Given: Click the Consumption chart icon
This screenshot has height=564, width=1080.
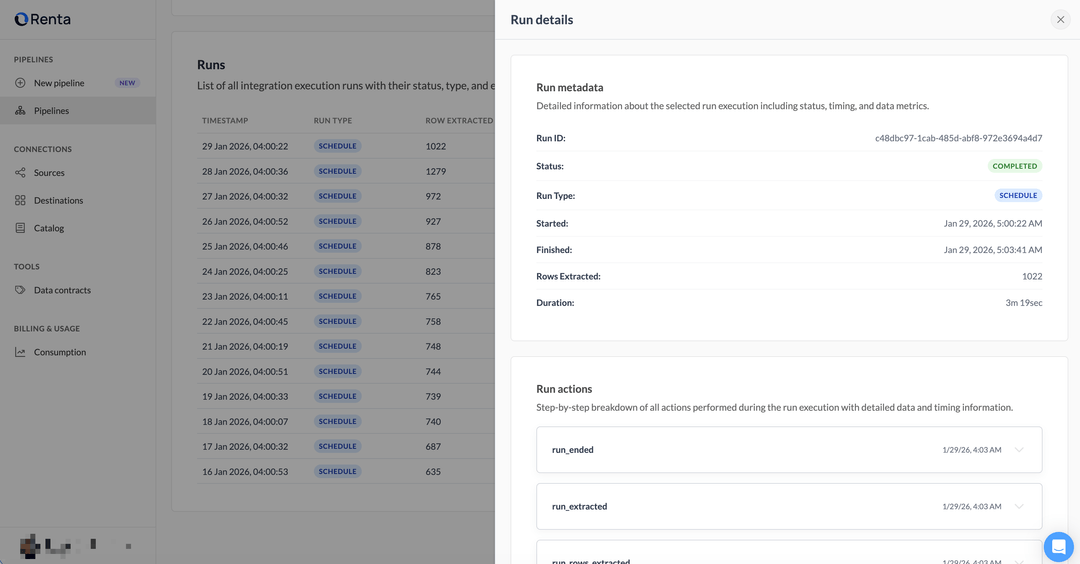Looking at the screenshot, I should pyautogui.click(x=20, y=352).
